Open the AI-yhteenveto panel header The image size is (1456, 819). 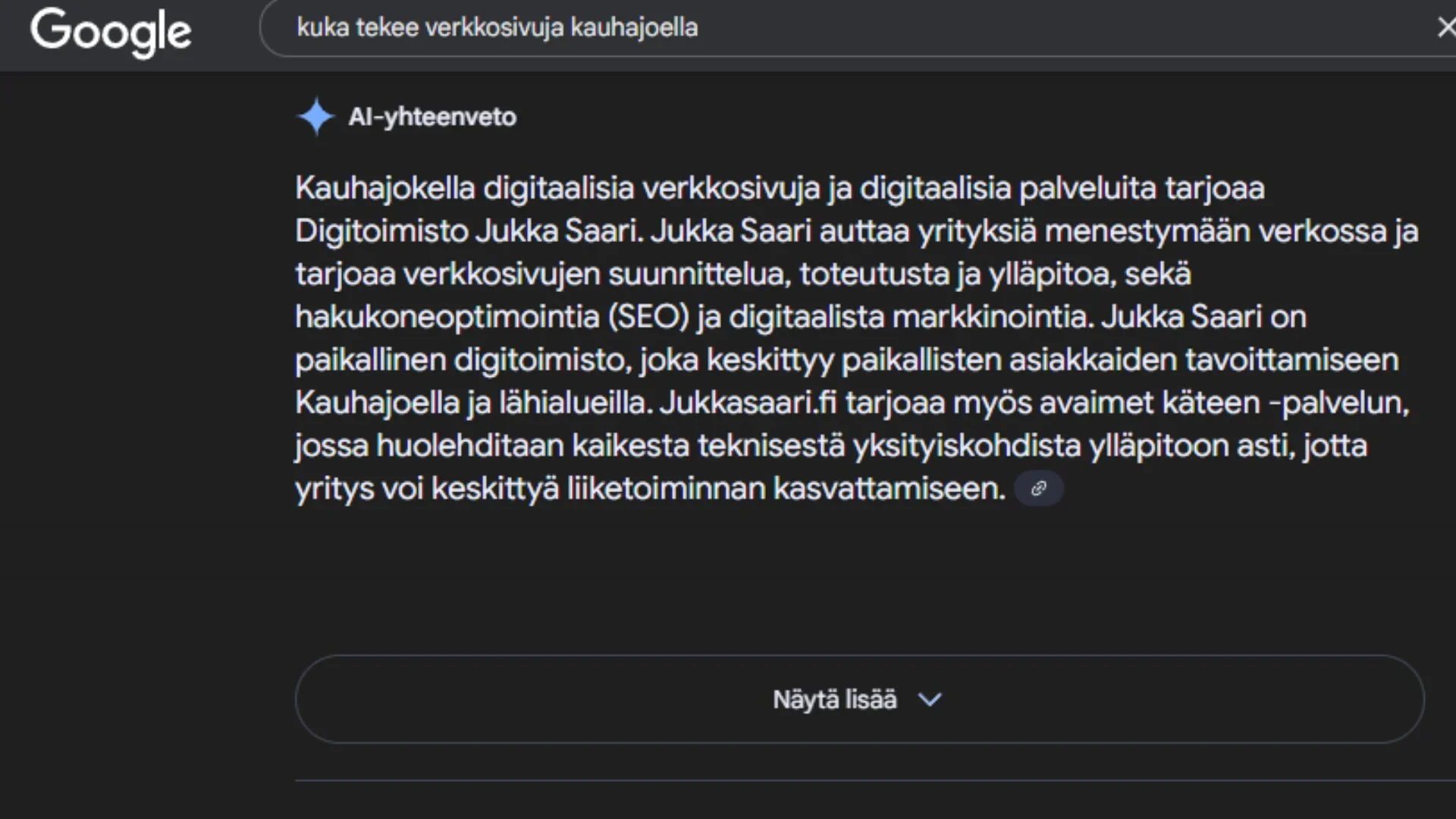tap(406, 117)
